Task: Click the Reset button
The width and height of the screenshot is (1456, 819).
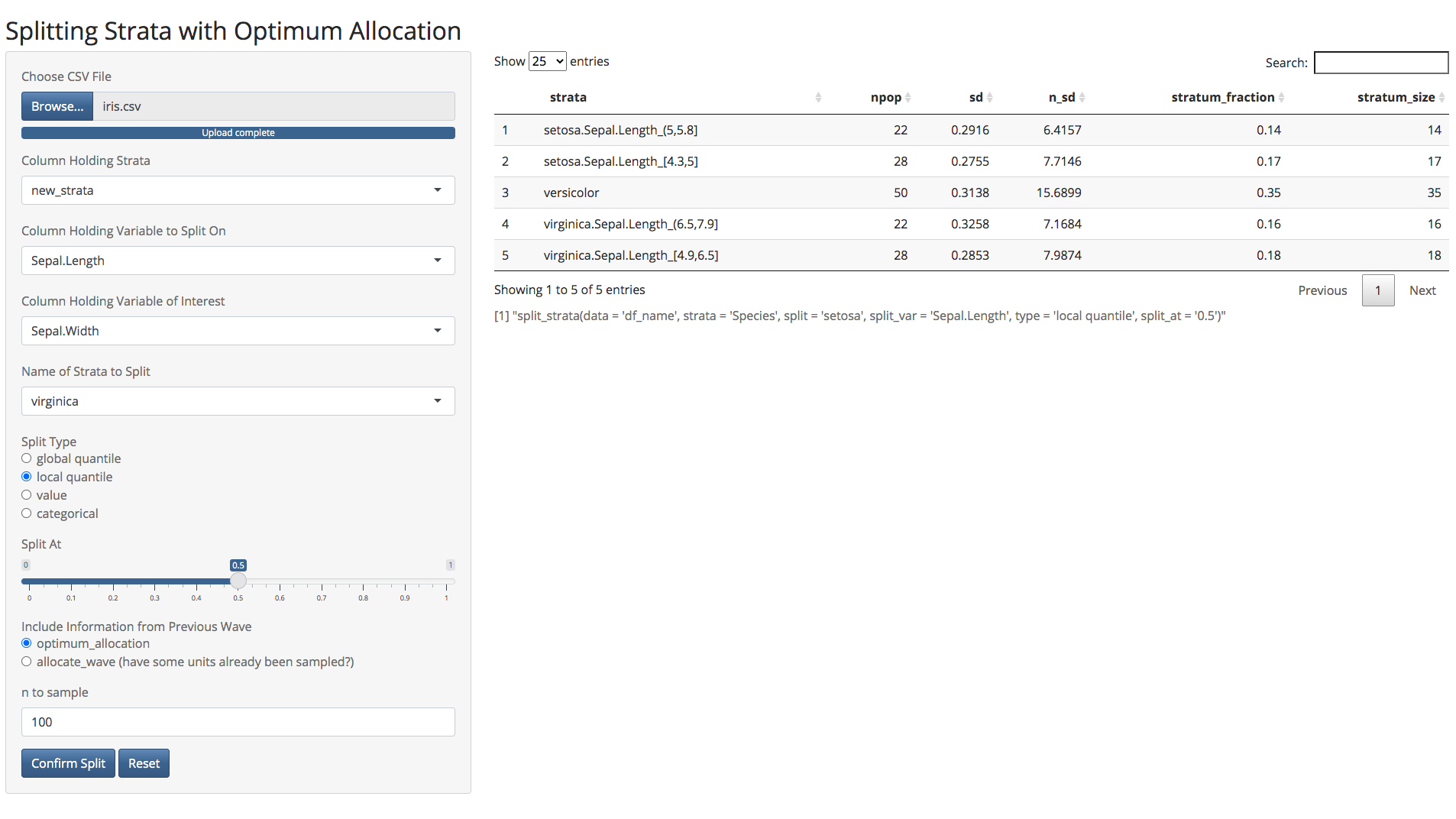Action: pos(144,763)
